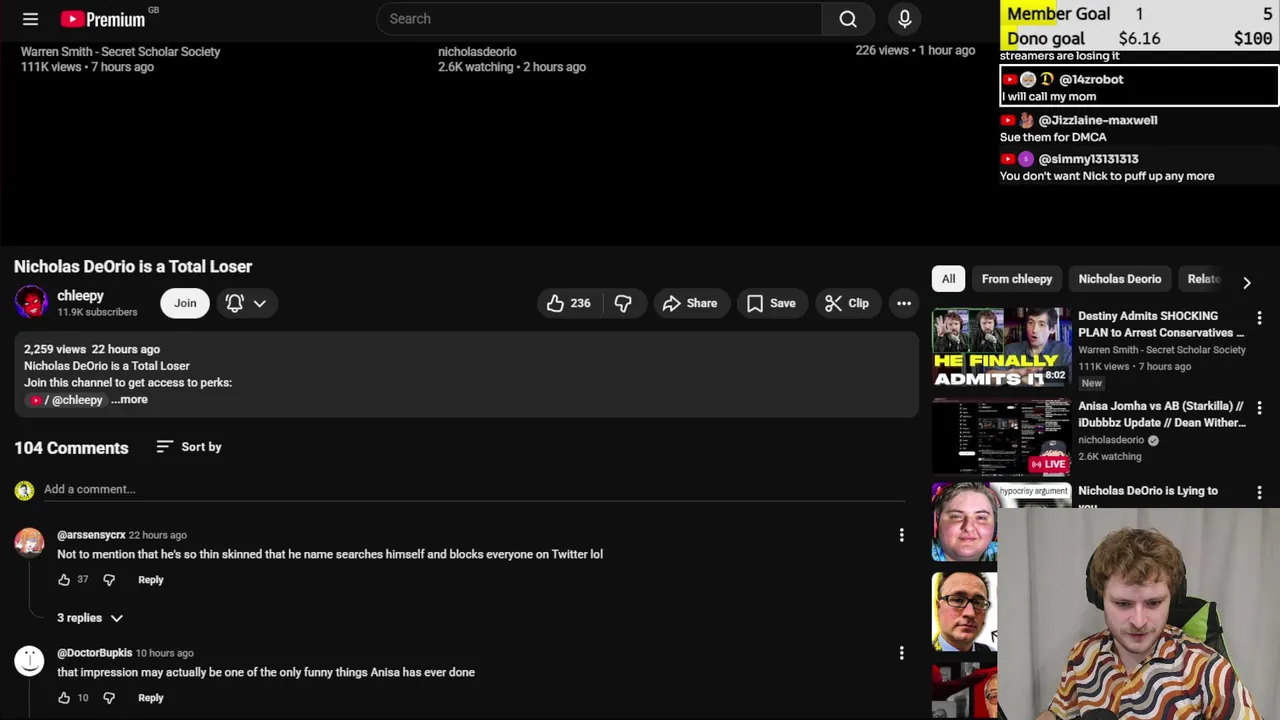Open Anisa Jomha vs AB (Starkilla) title
Viewport: 1280px width, 720px height.
(x=1162, y=414)
